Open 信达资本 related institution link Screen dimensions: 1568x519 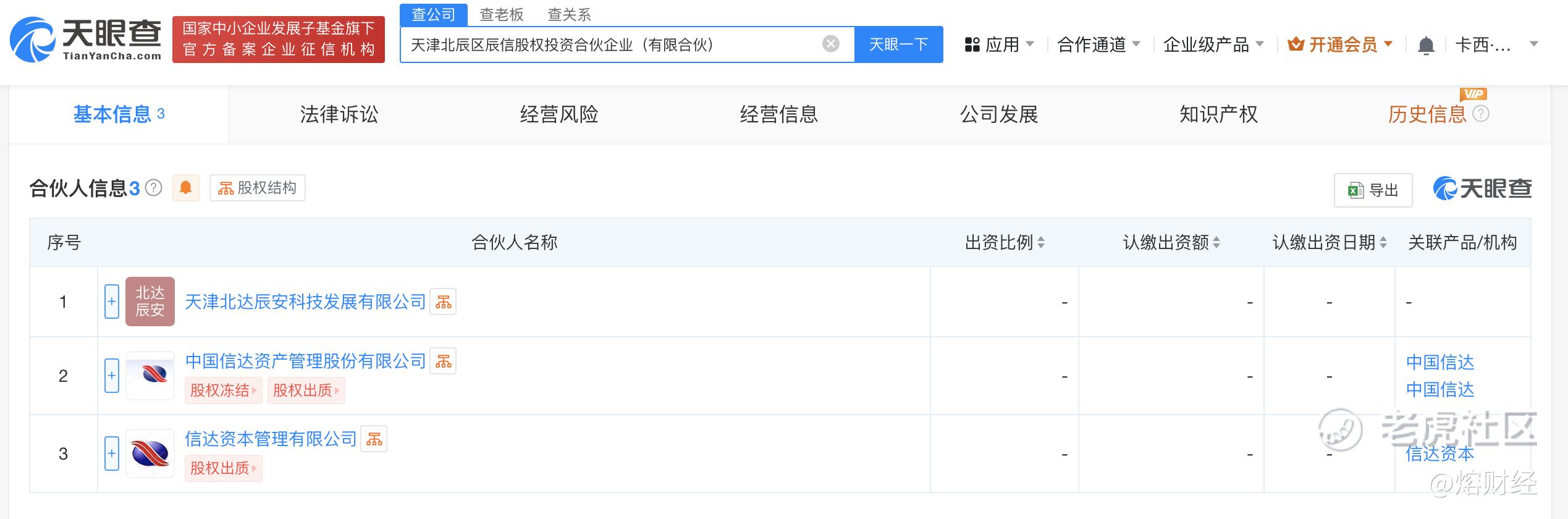pos(1439,454)
